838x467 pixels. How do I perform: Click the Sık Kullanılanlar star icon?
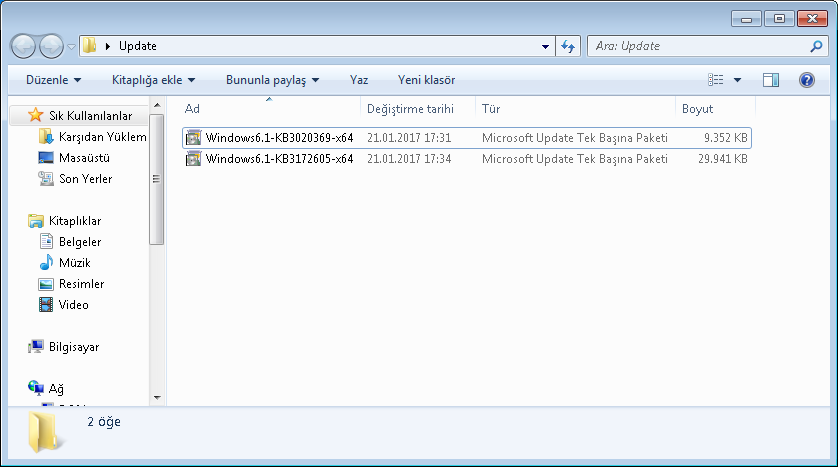tap(35, 115)
